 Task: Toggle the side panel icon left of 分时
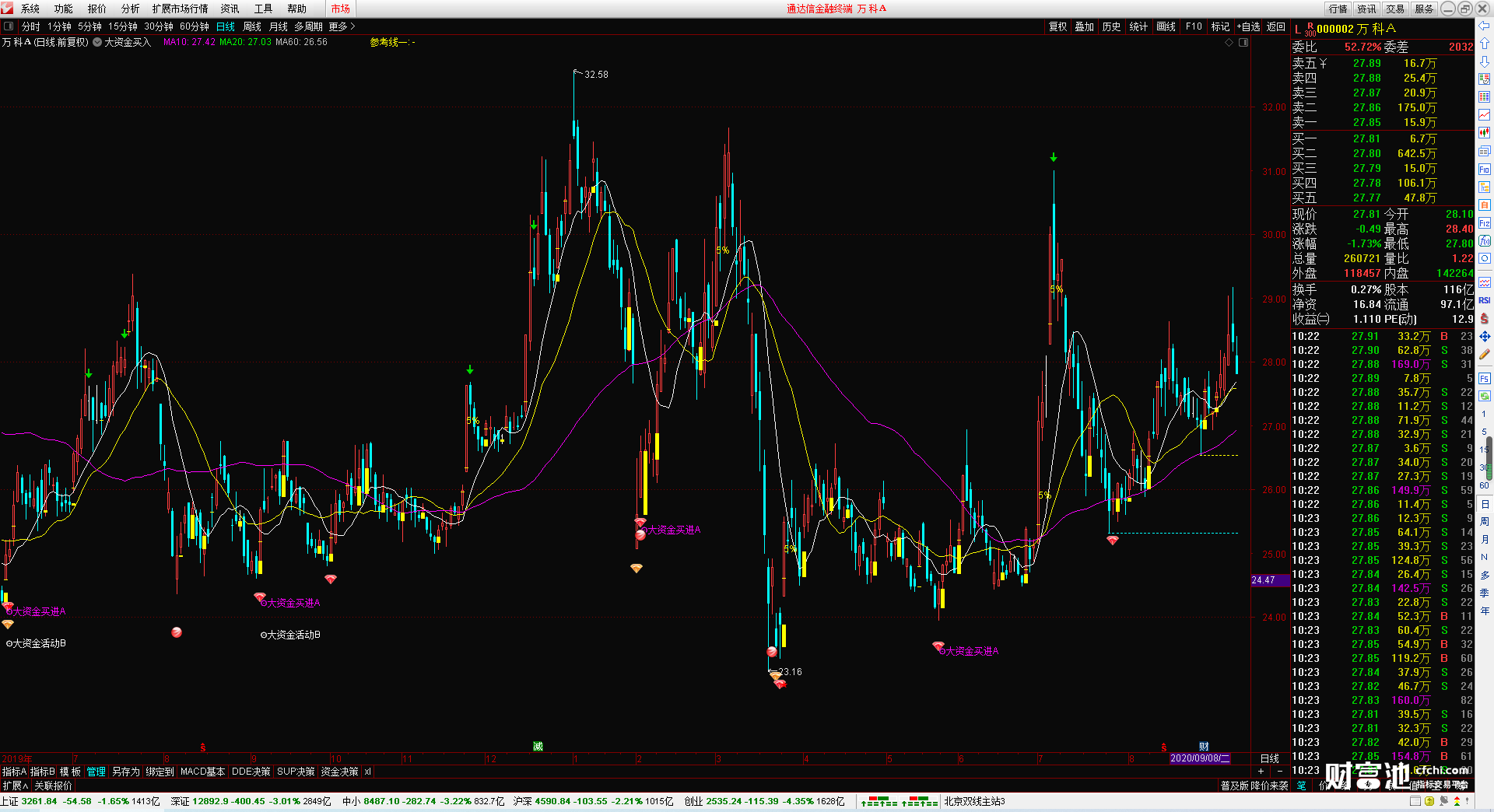coord(9,26)
